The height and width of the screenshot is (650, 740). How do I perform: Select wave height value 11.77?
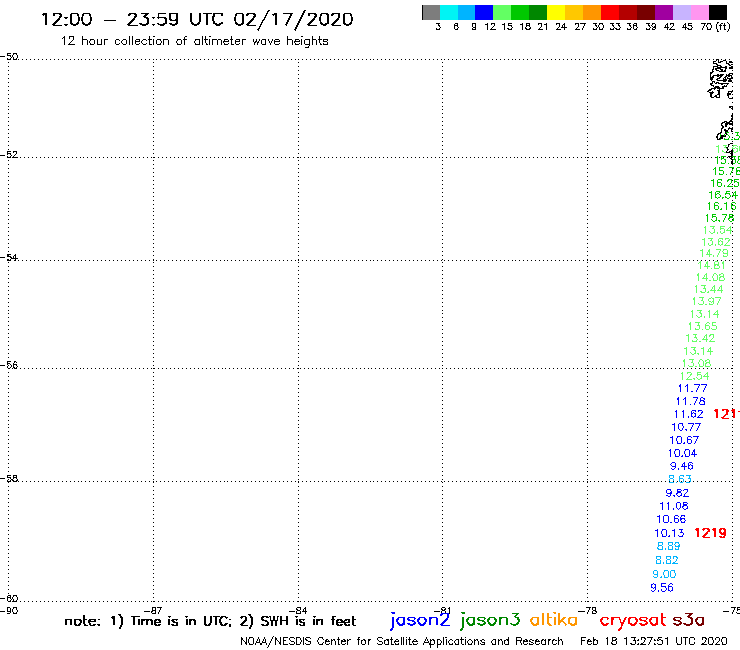(692, 388)
